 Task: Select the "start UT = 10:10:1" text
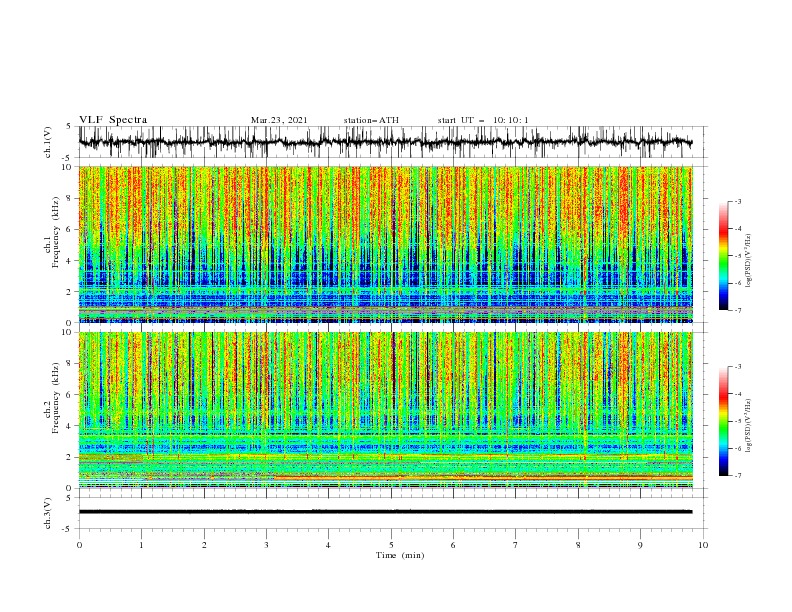483,120
